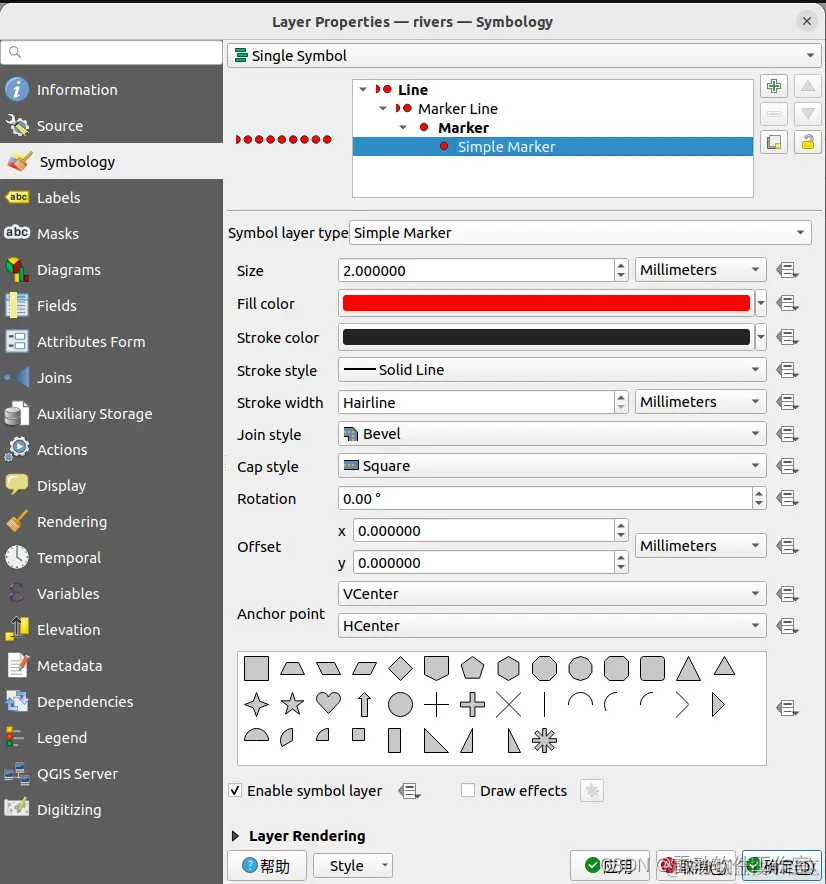The height and width of the screenshot is (884, 826).
Task: Open the Information tab
Action: click(112, 90)
